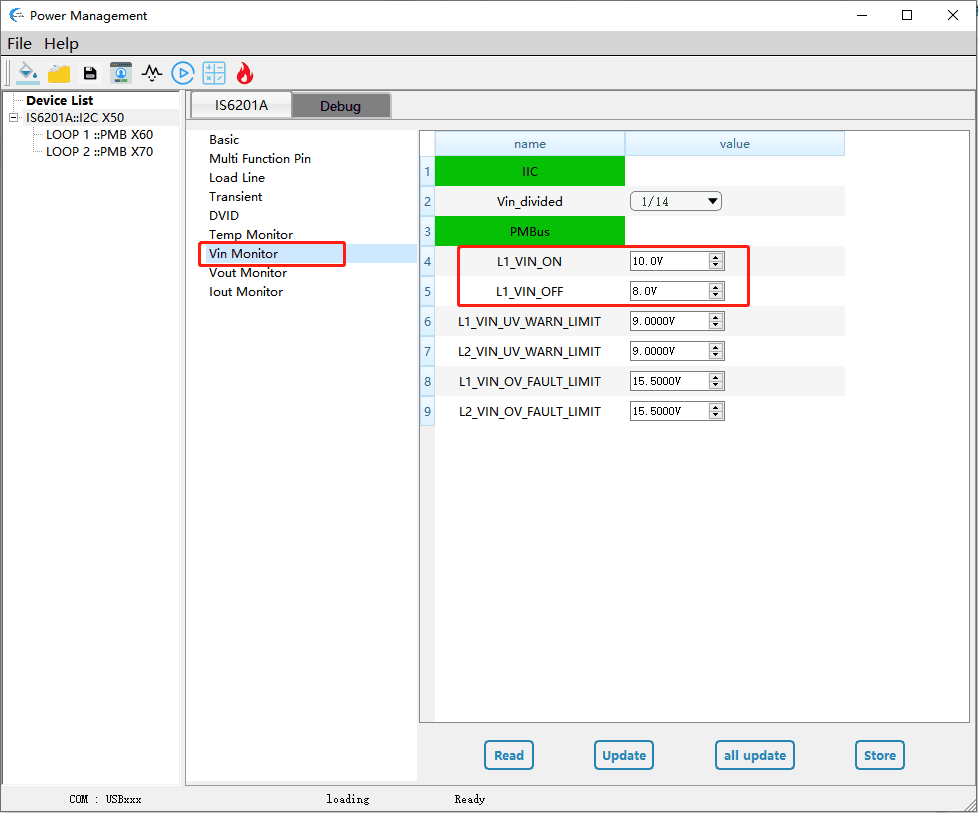Open the File menu

click(20, 43)
